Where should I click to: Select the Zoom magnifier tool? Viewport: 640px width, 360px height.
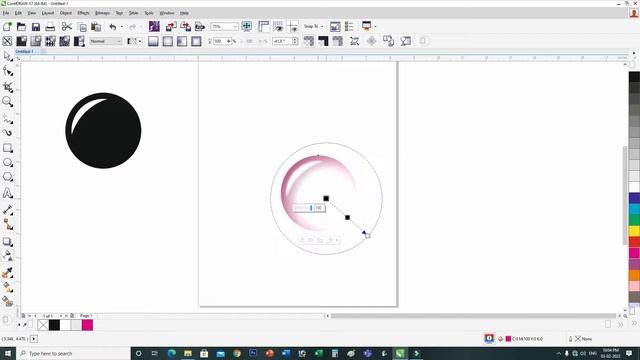coord(7,102)
